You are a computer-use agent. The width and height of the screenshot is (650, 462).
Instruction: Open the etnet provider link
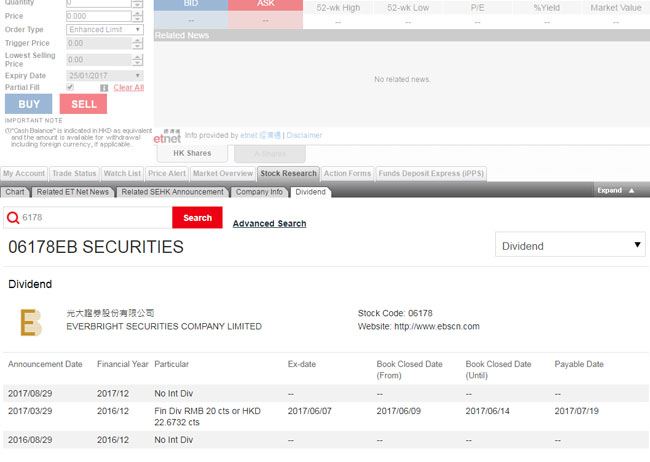point(260,135)
